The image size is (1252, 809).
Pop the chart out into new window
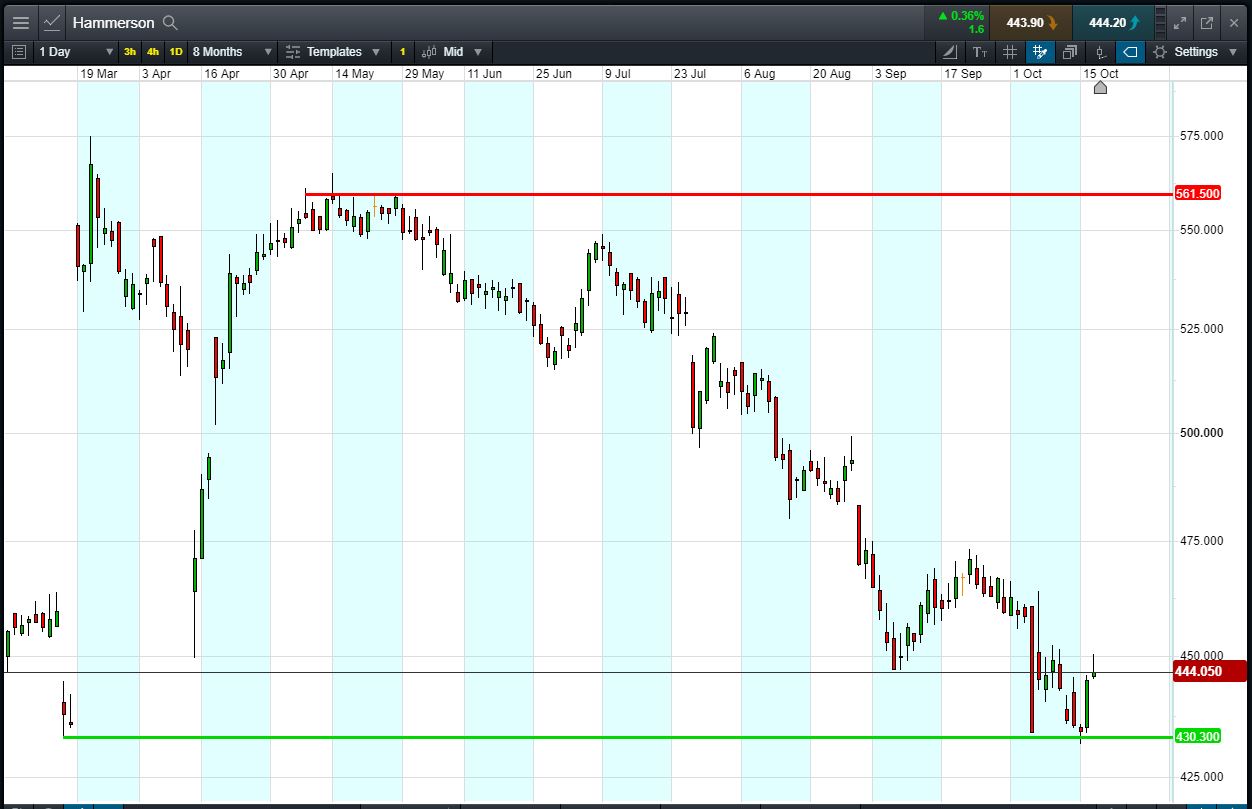pyautogui.click(x=1206, y=22)
